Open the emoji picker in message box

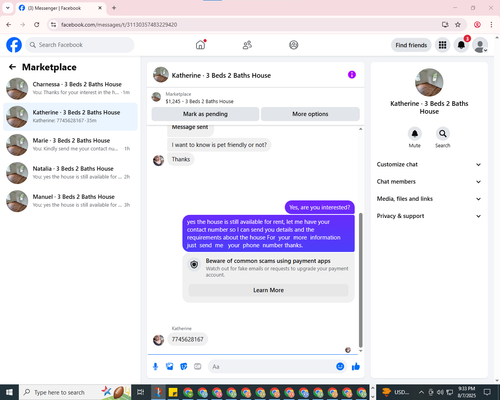[340, 367]
